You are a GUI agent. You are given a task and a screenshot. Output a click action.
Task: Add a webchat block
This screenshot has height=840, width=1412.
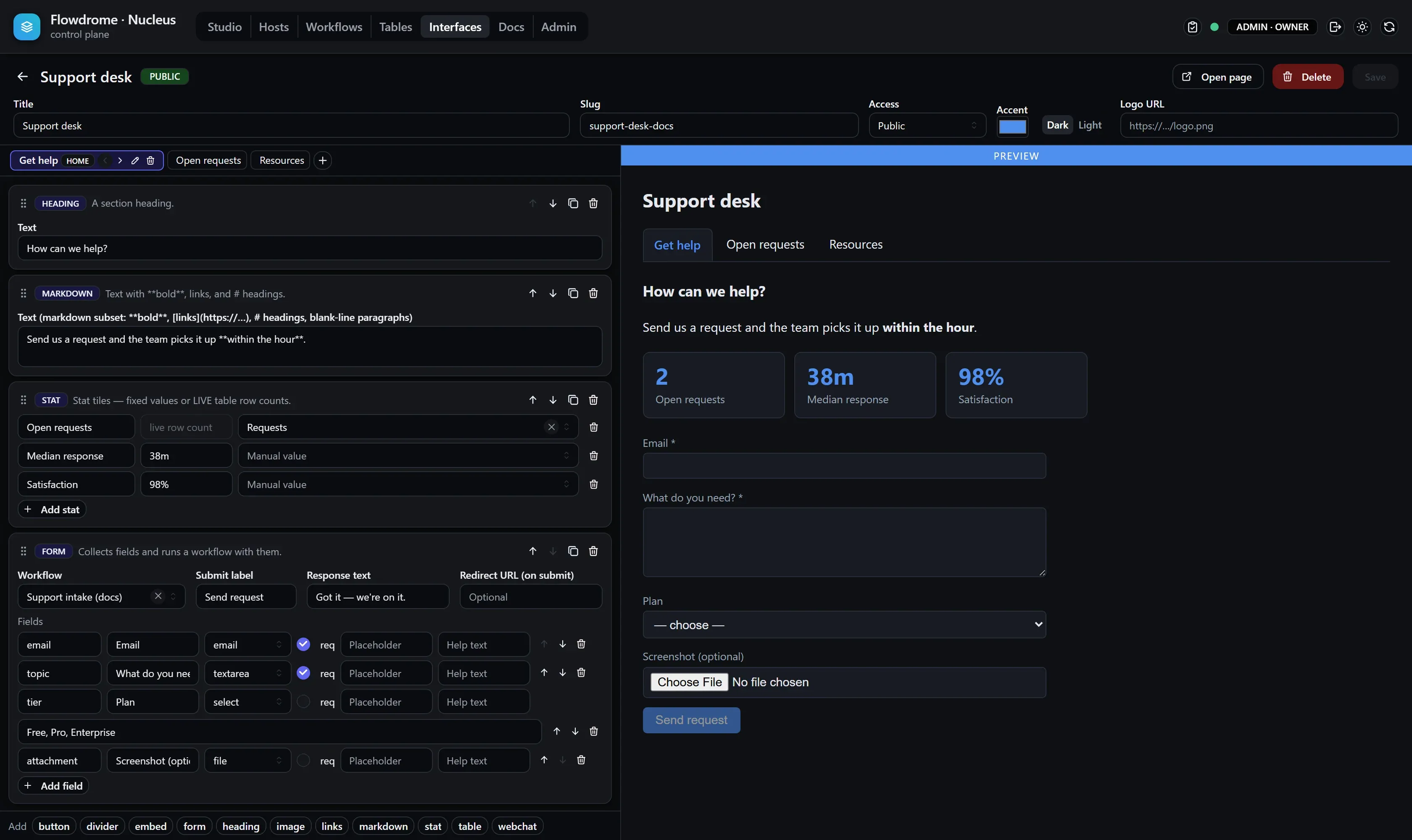(x=517, y=826)
